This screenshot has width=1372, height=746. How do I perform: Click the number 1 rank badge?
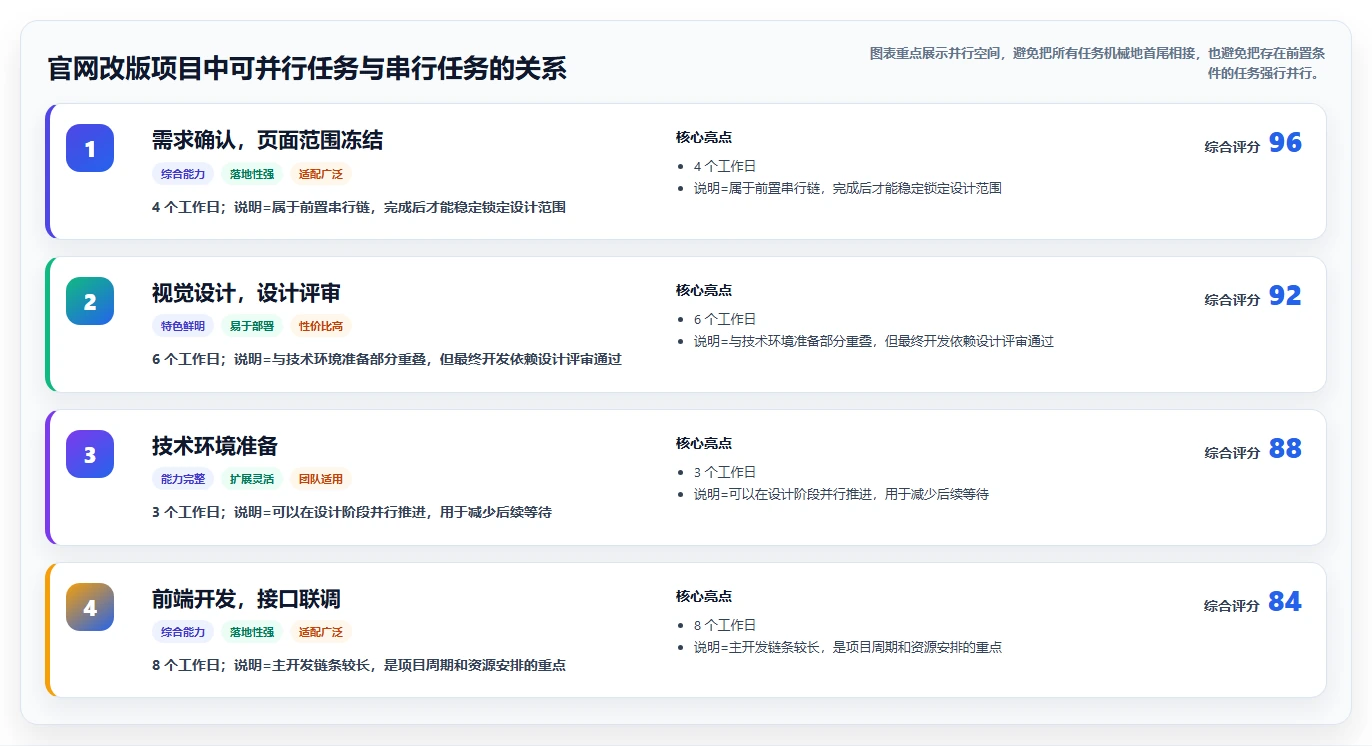click(x=90, y=148)
